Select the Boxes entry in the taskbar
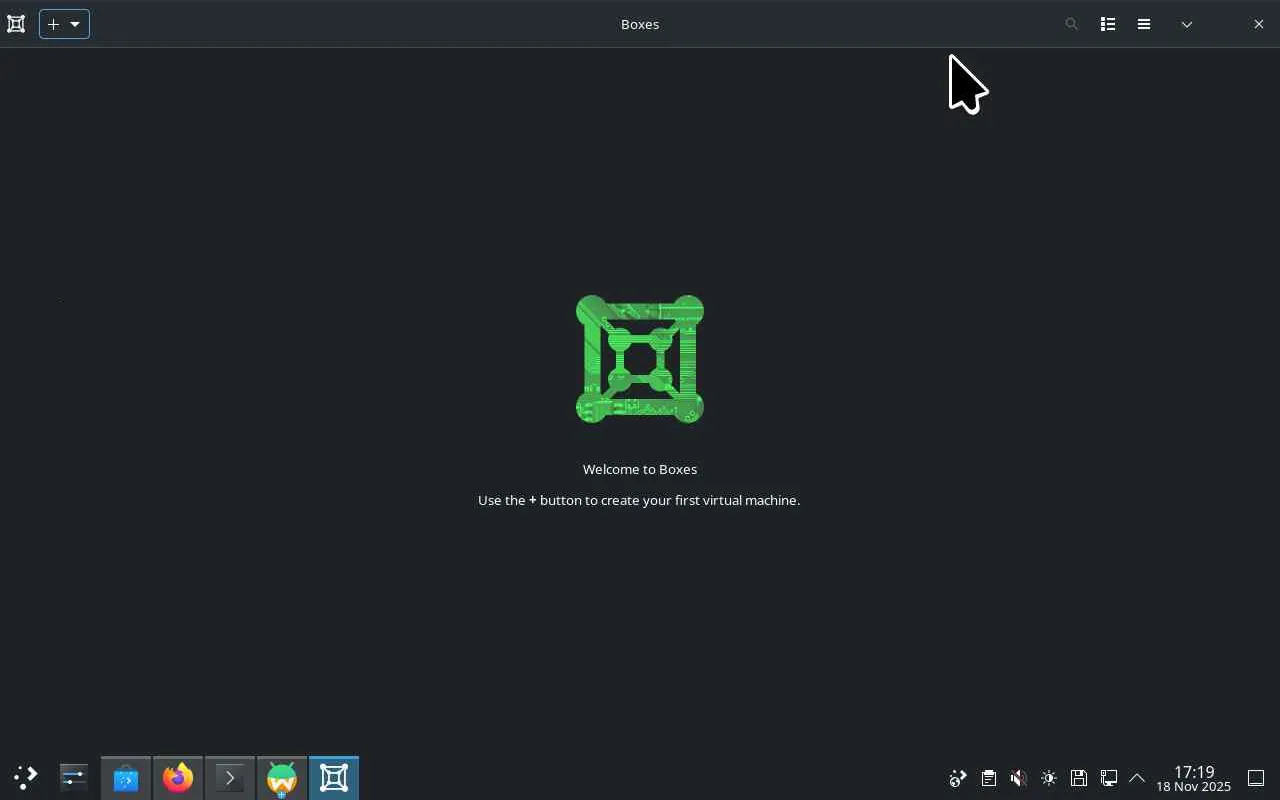This screenshot has height=800, width=1280. [x=334, y=778]
